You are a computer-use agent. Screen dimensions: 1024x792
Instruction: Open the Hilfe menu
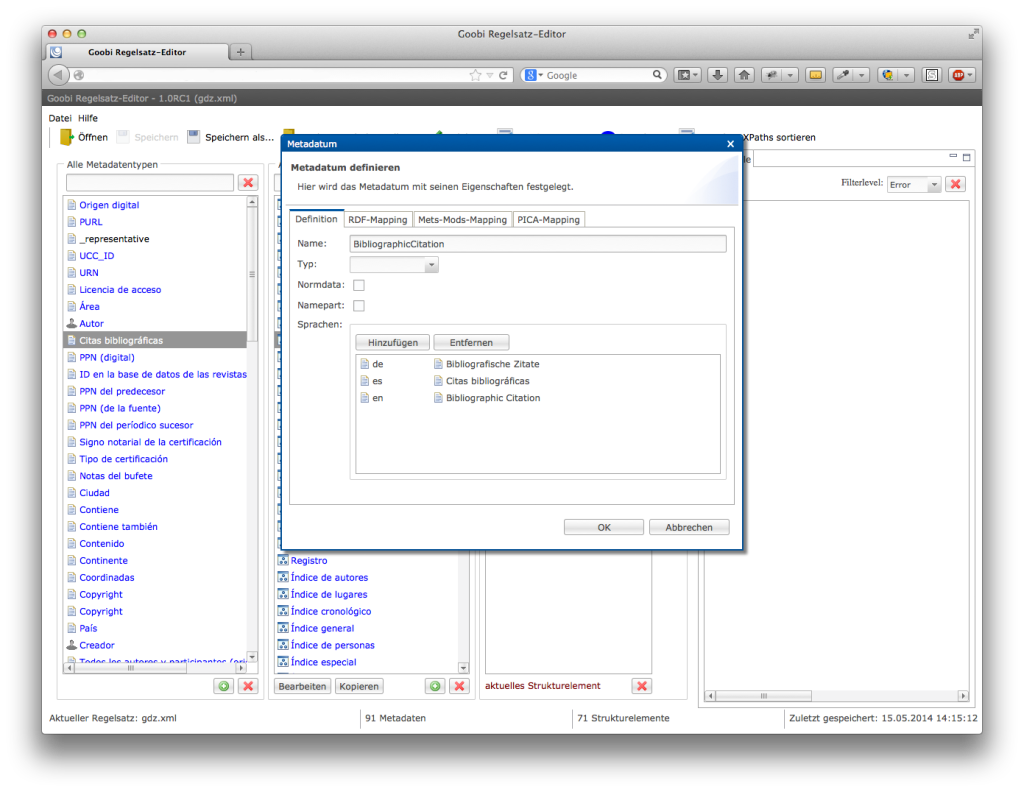coord(88,118)
